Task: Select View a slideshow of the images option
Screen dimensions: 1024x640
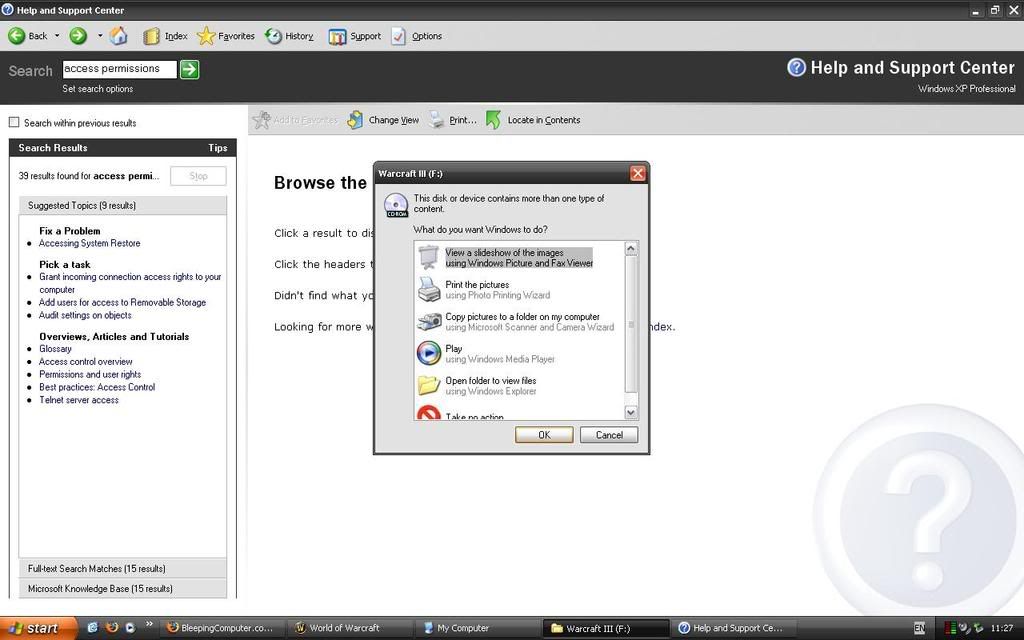Action: coord(519,257)
